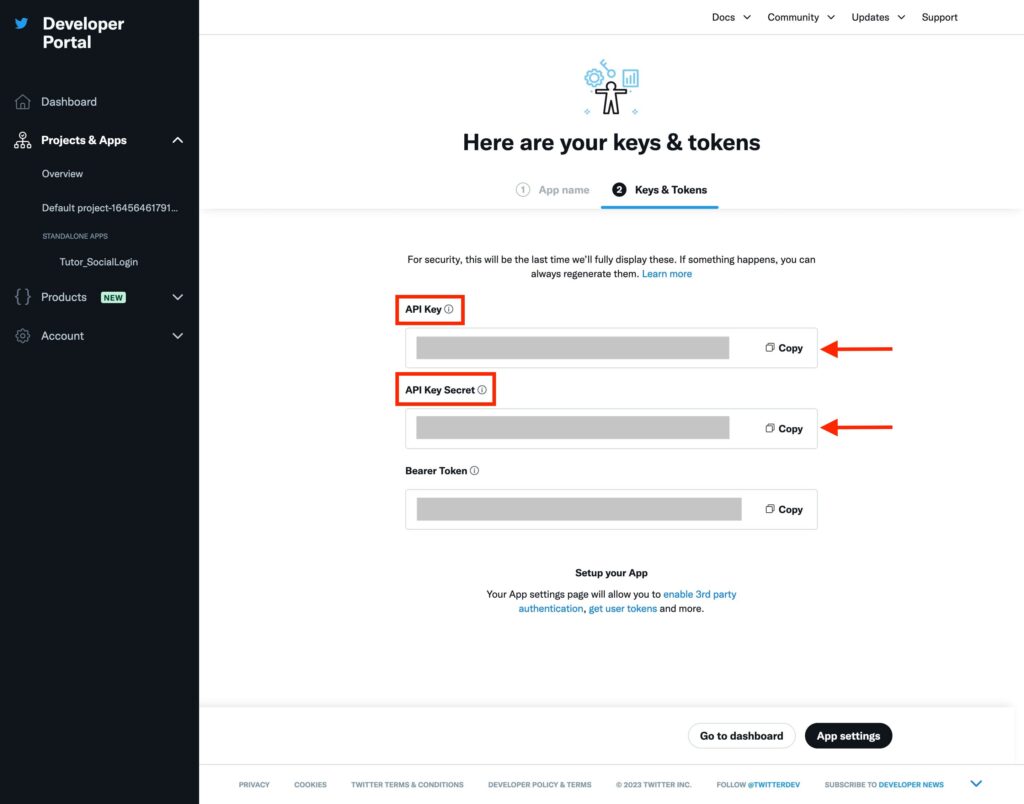Screen dimensions: 1024x804
Task: Copy the API Key value
Action: (784, 348)
